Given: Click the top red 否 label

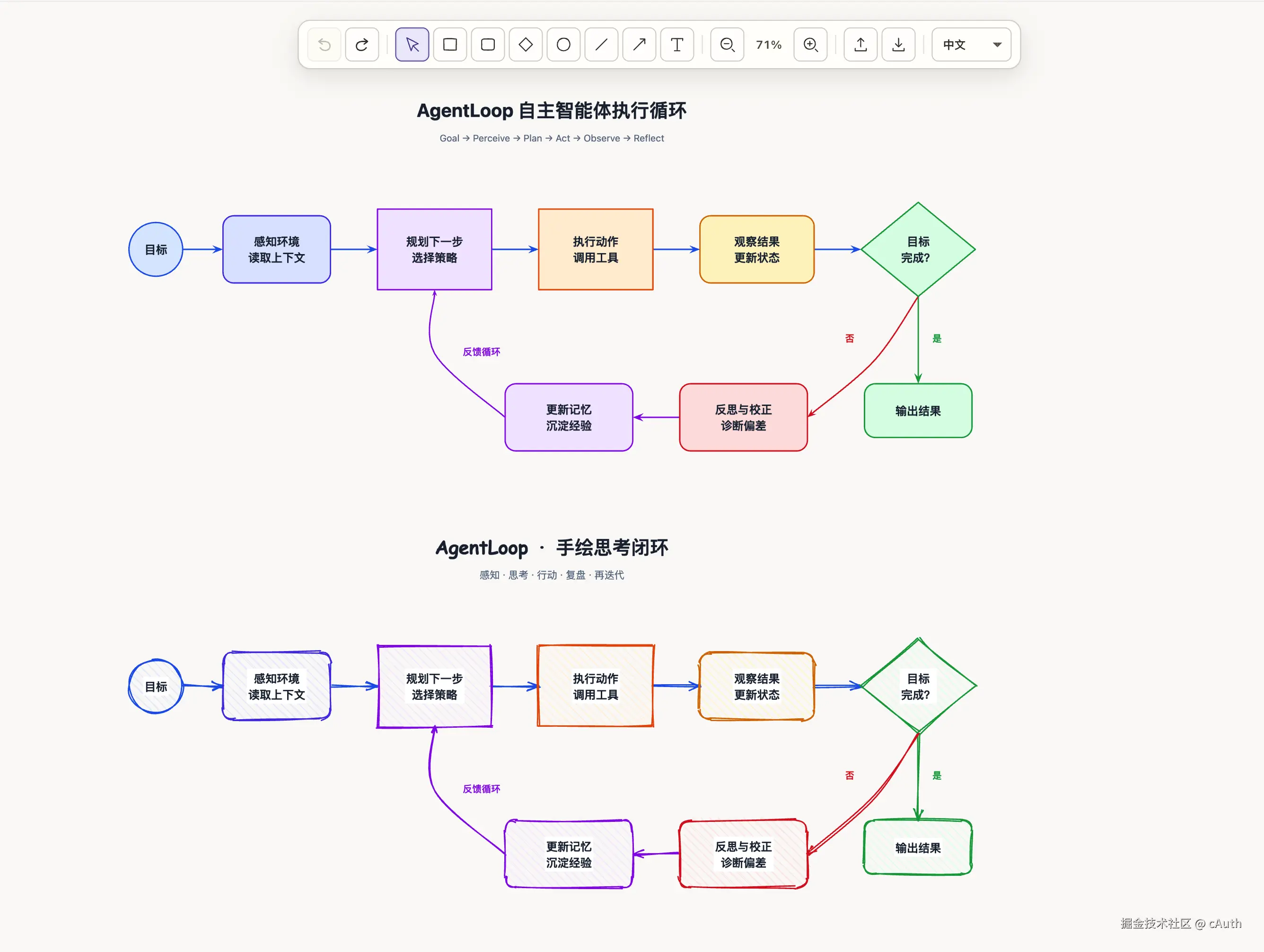Looking at the screenshot, I should [849, 338].
